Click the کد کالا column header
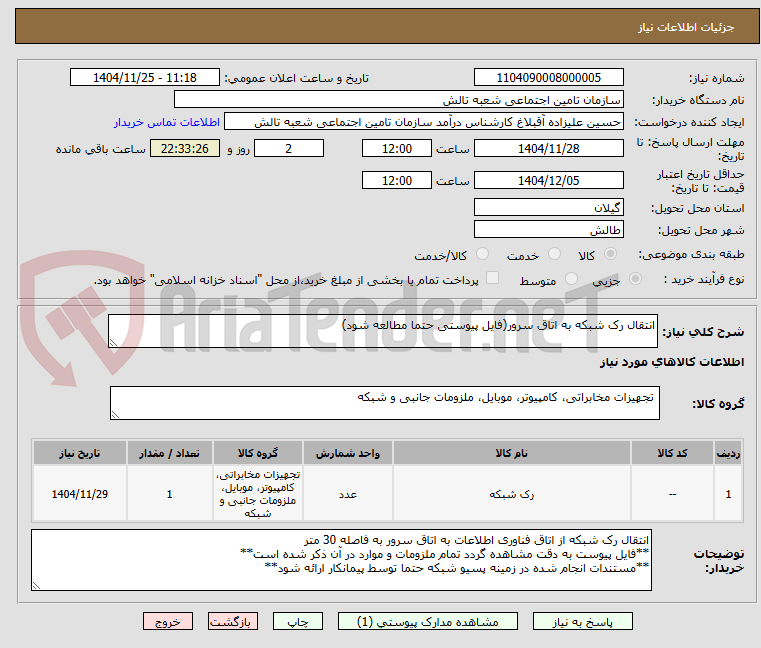This screenshot has width=761, height=648. tap(672, 453)
